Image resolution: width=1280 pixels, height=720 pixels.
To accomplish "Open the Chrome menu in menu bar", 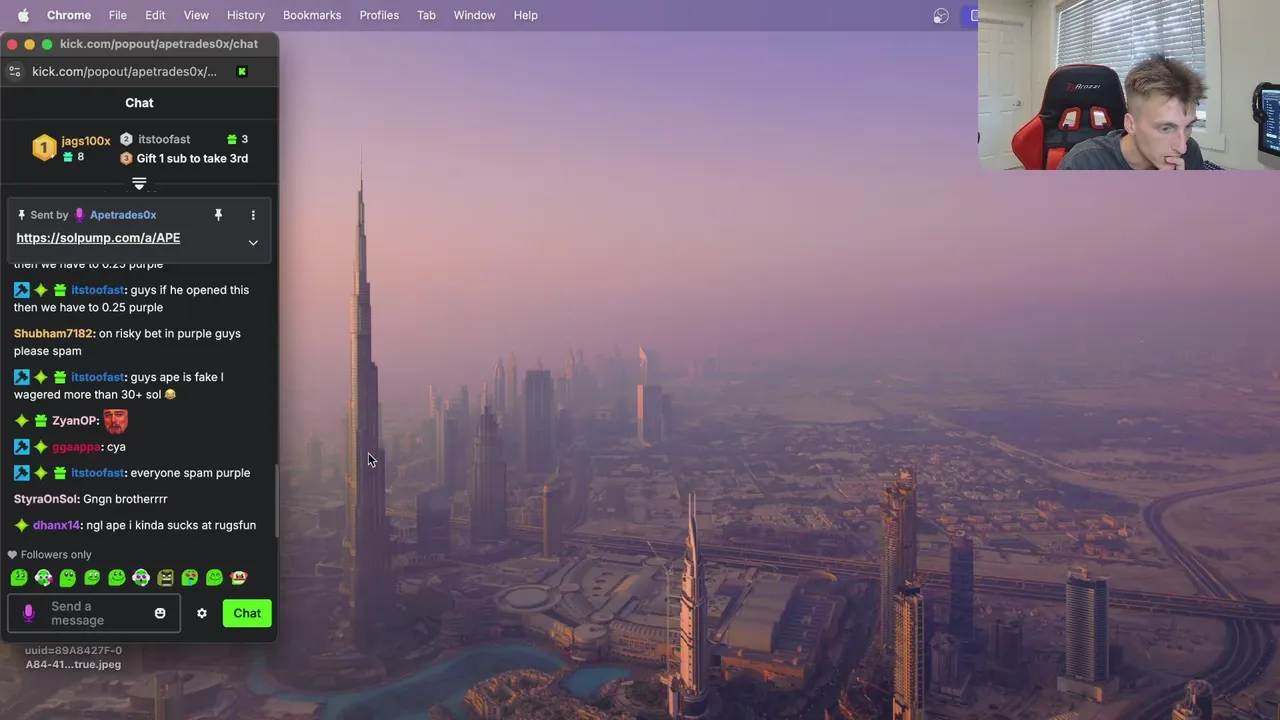I will pos(69,15).
